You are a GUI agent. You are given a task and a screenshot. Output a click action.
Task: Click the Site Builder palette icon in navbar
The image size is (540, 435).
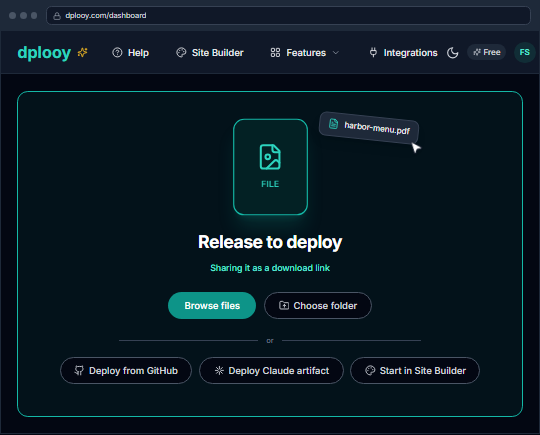tap(181, 52)
